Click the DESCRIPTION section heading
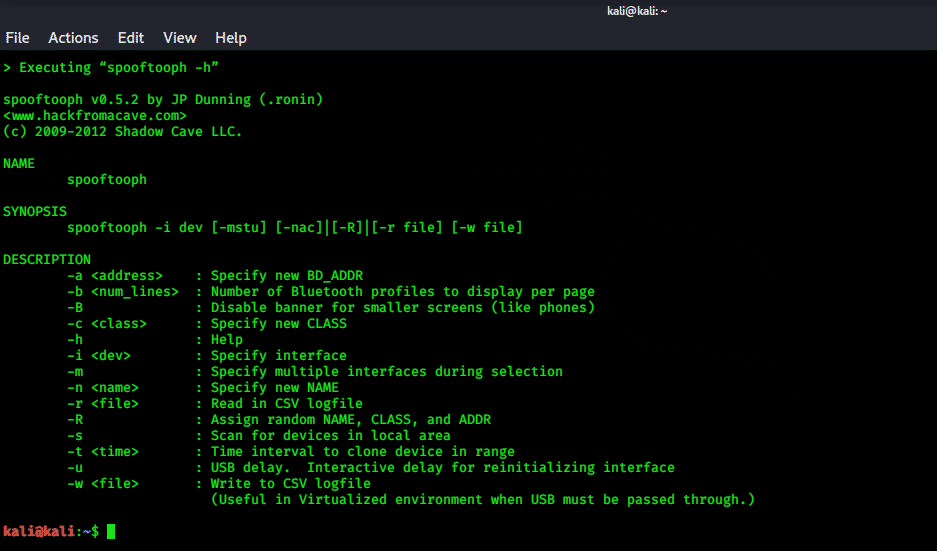 47,260
